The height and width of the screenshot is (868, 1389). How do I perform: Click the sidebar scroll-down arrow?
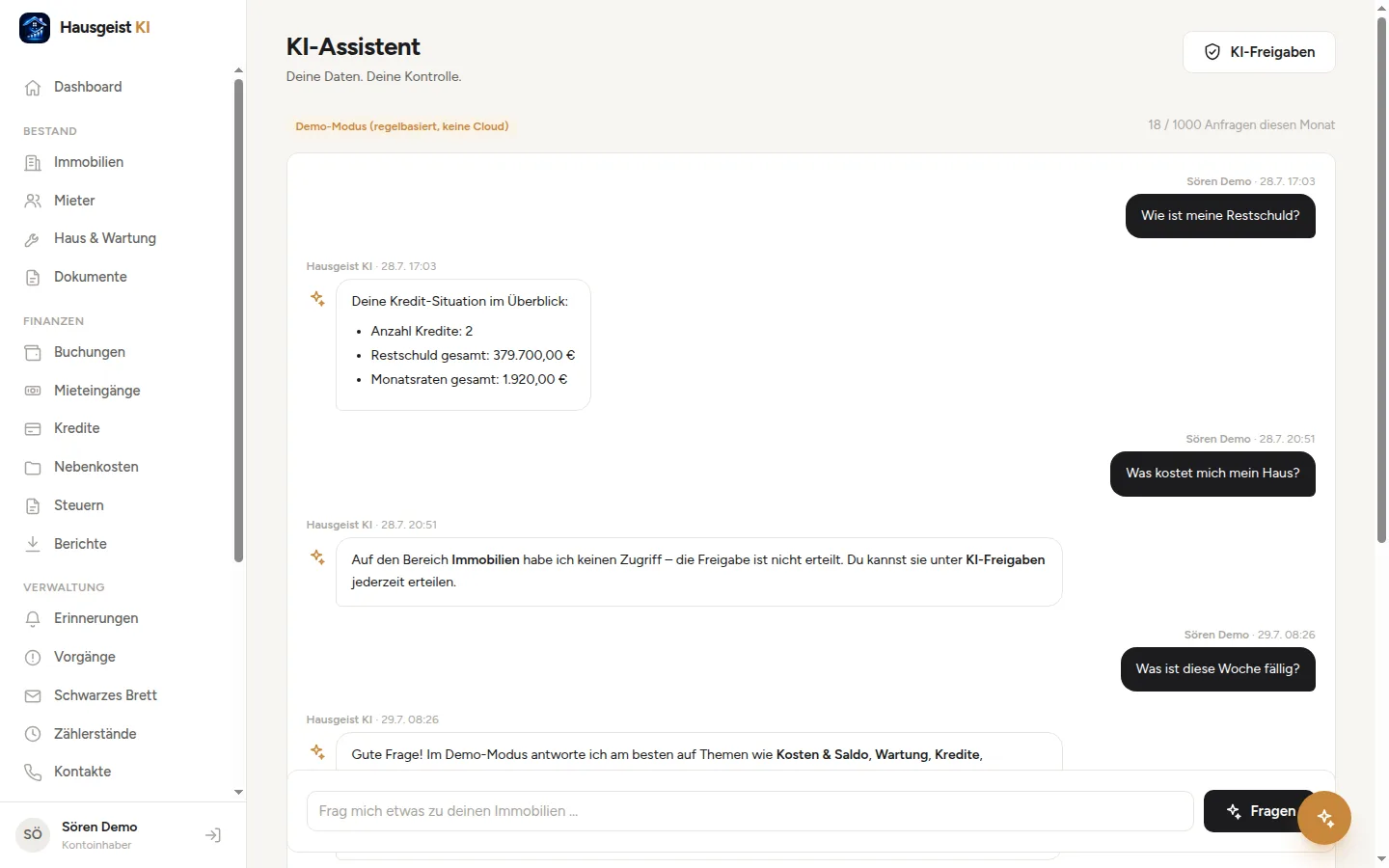tap(238, 793)
